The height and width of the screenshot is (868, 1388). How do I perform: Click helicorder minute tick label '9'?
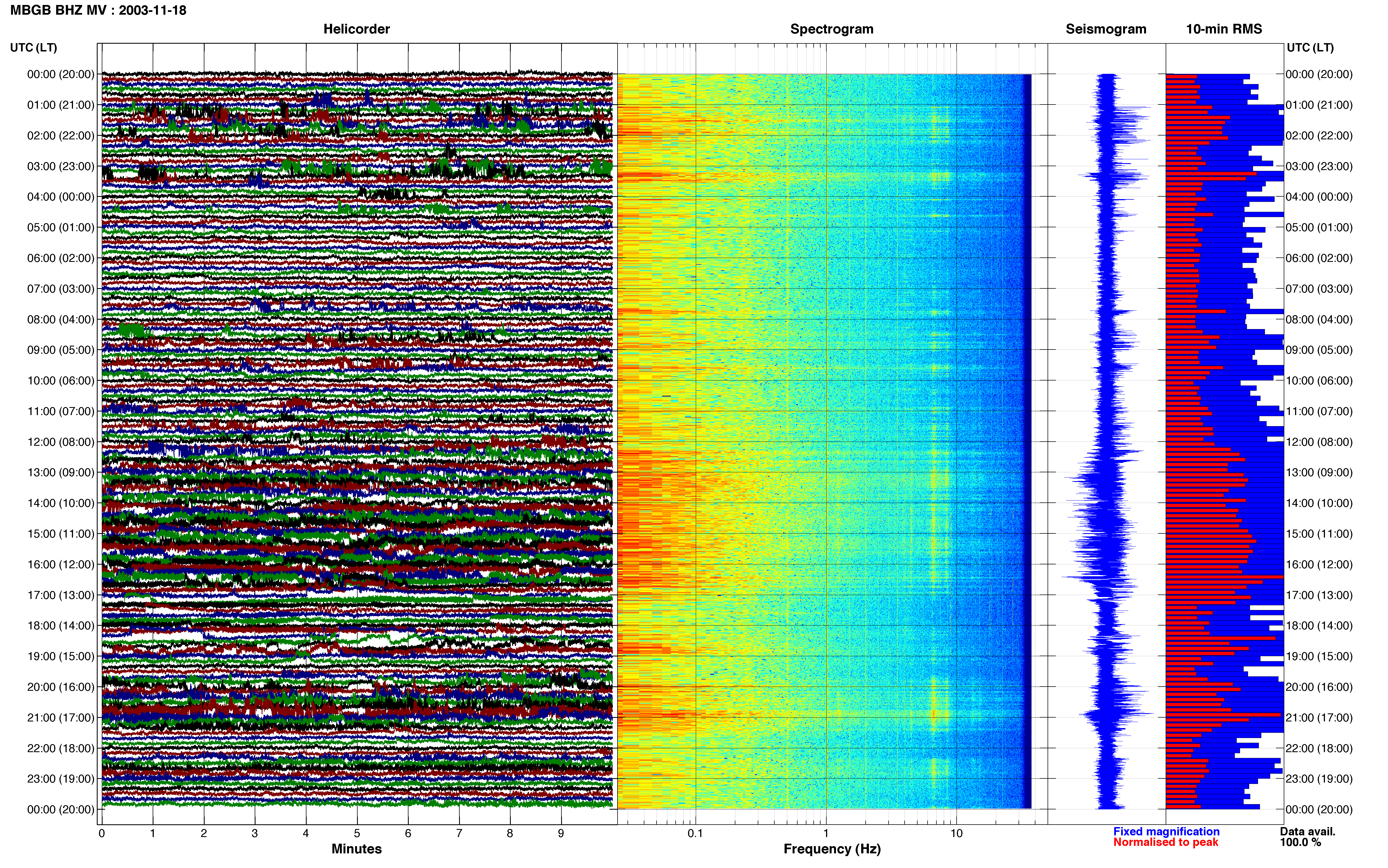pos(561,833)
